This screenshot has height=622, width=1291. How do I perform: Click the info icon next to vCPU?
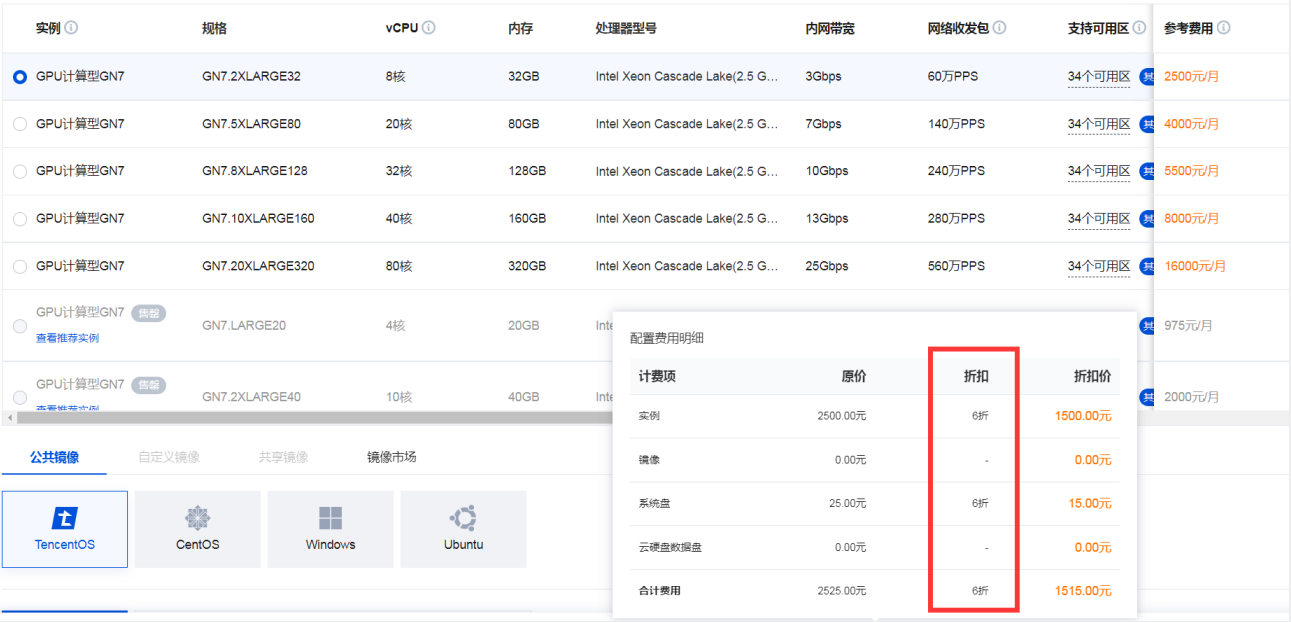pyautogui.click(x=428, y=28)
